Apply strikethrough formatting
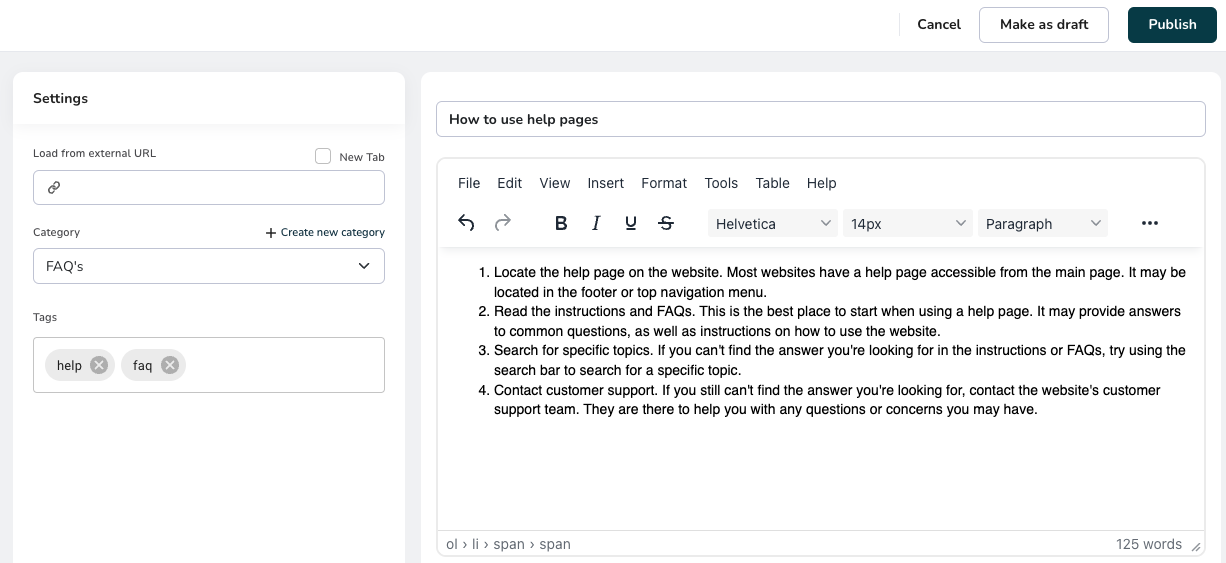Viewport: 1226px width, 563px height. pyautogui.click(x=666, y=223)
